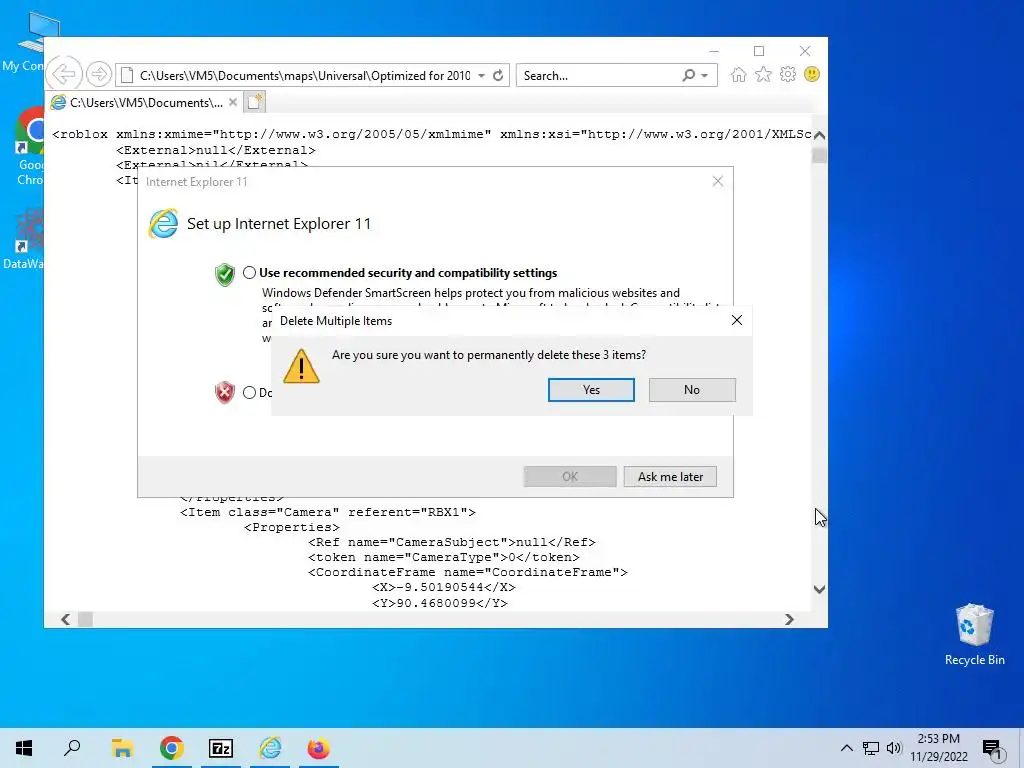Select the C:\Users\VM5\Documents tab
This screenshot has height=768, width=1024.
[x=146, y=103]
